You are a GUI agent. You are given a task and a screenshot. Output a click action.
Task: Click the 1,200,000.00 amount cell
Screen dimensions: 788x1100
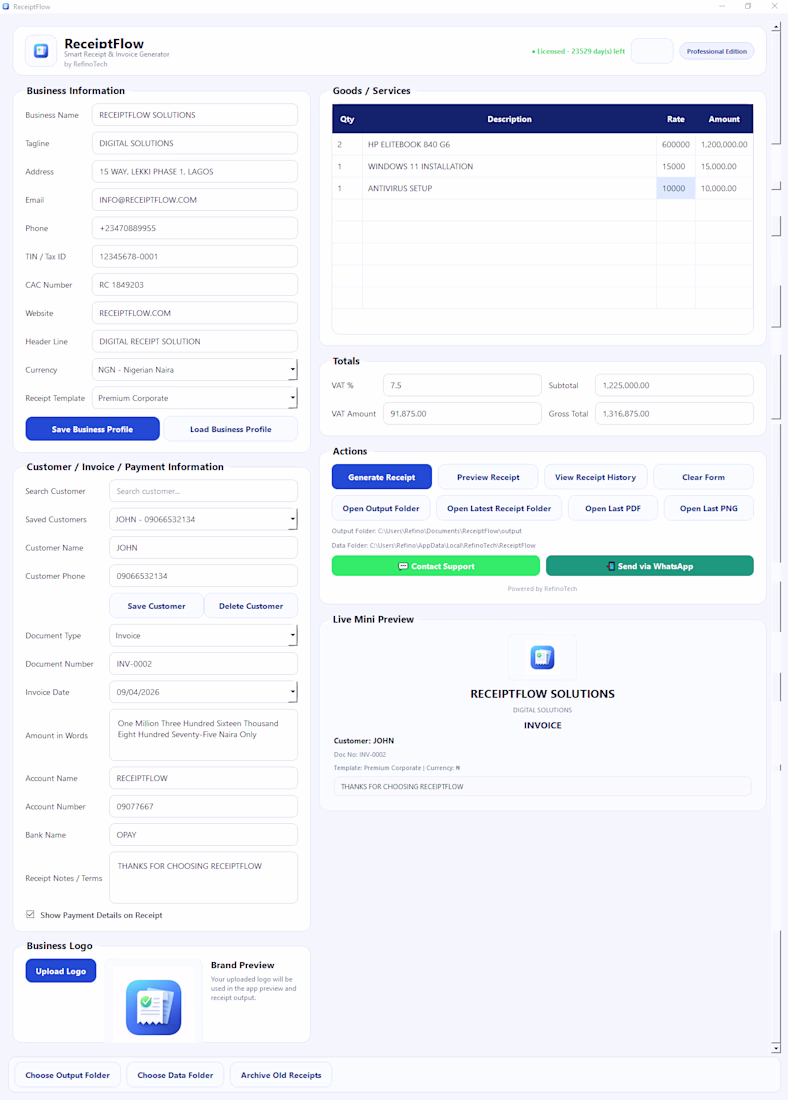[x=724, y=145]
